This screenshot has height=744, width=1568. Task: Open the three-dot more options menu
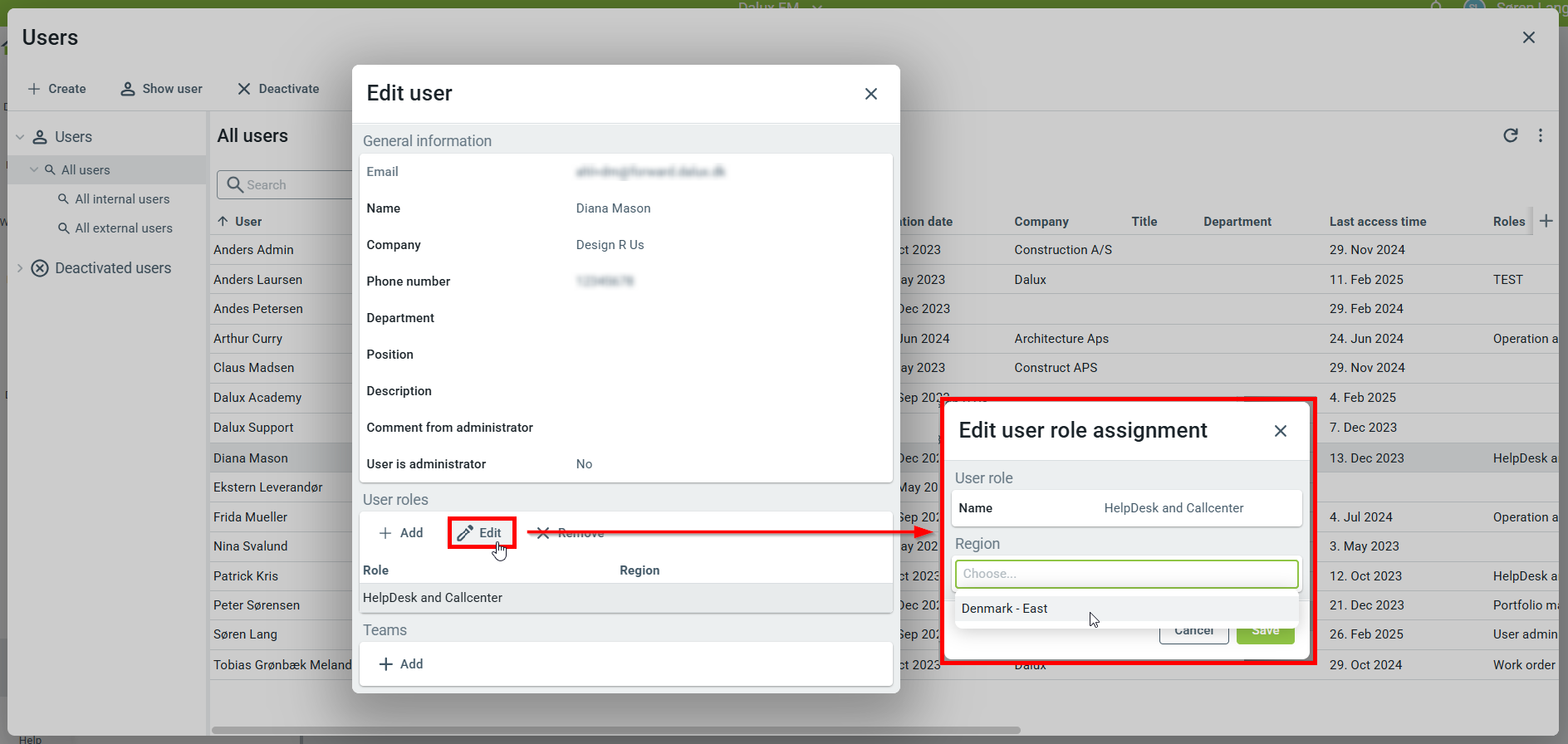pos(1540,135)
